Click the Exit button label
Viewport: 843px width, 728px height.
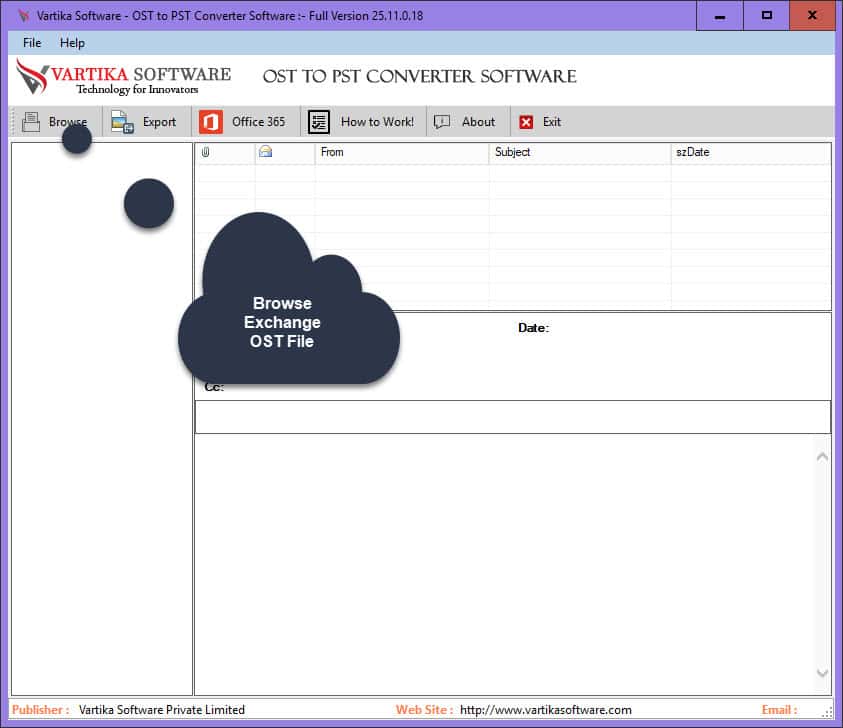[552, 122]
